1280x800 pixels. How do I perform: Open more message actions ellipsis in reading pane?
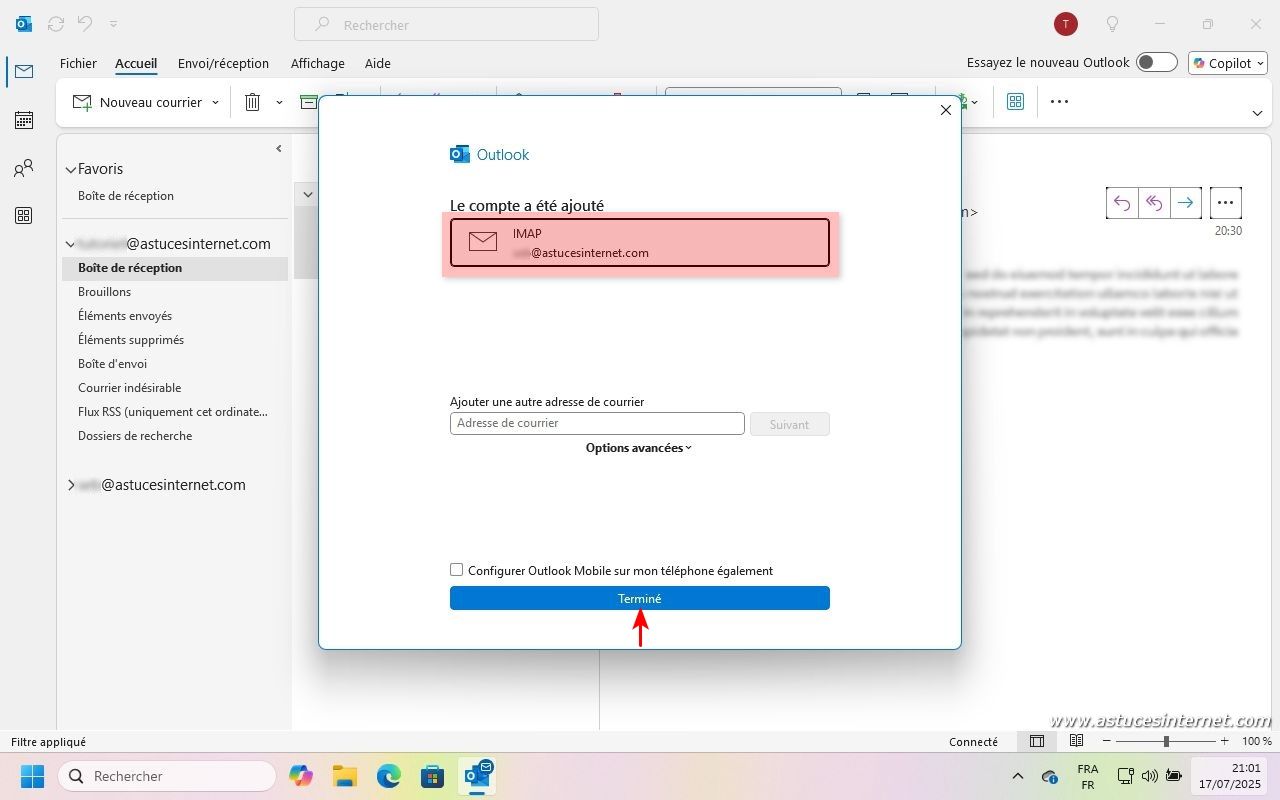click(1226, 203)
